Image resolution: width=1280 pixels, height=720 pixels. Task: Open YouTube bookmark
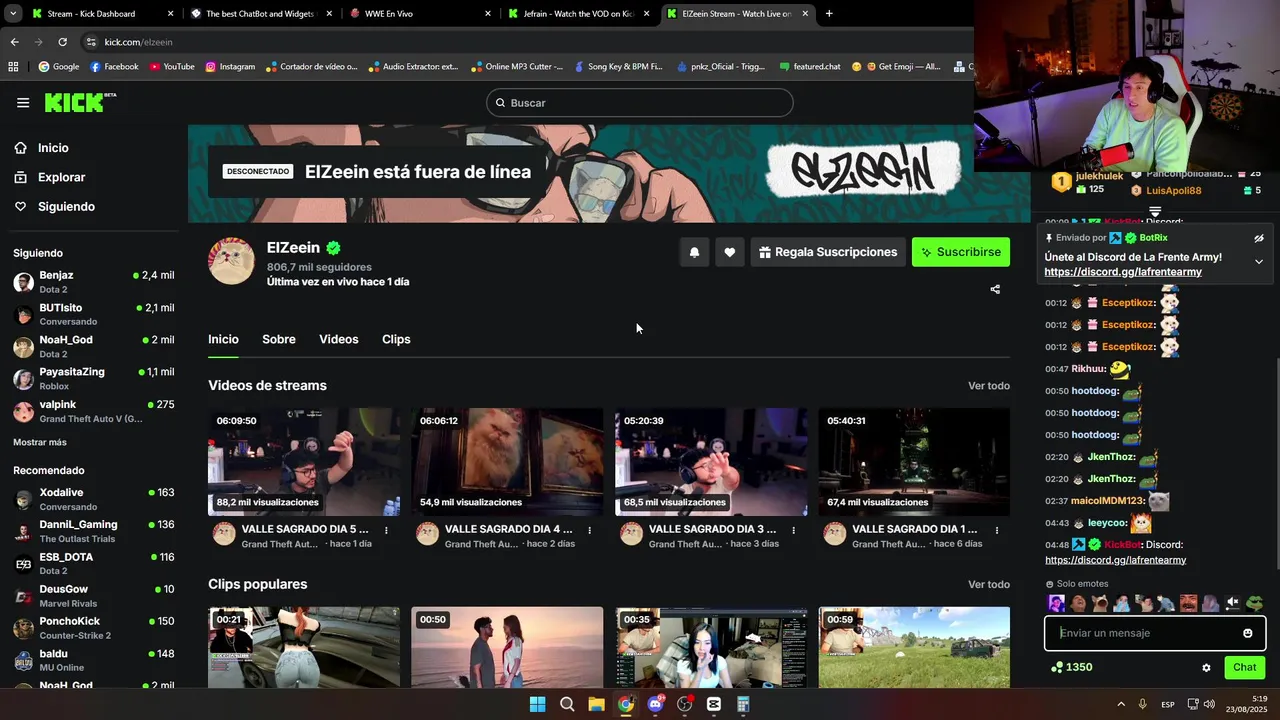pos(172,67)
